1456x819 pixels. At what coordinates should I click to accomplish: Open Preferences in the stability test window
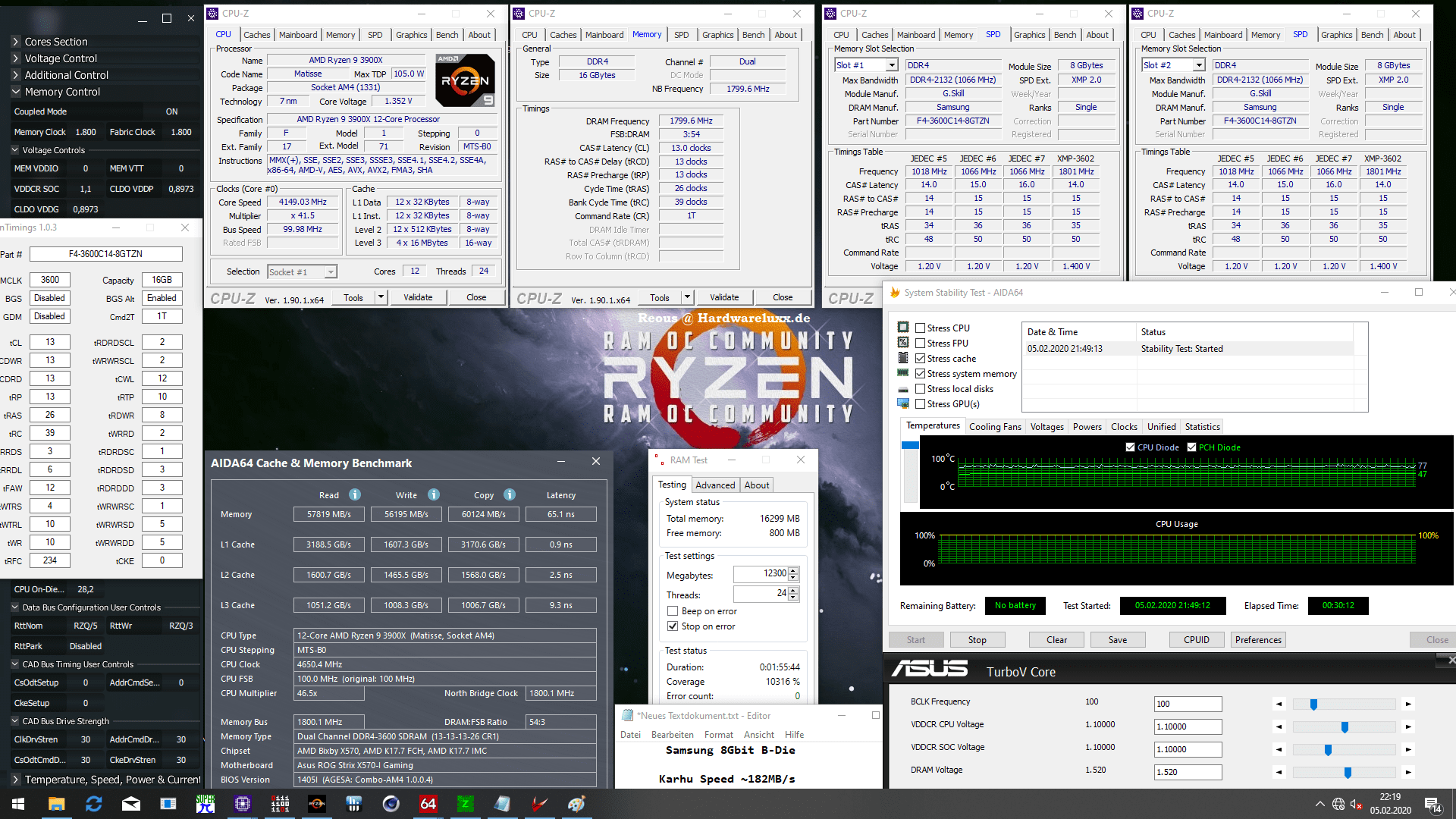coord(1258,640)
